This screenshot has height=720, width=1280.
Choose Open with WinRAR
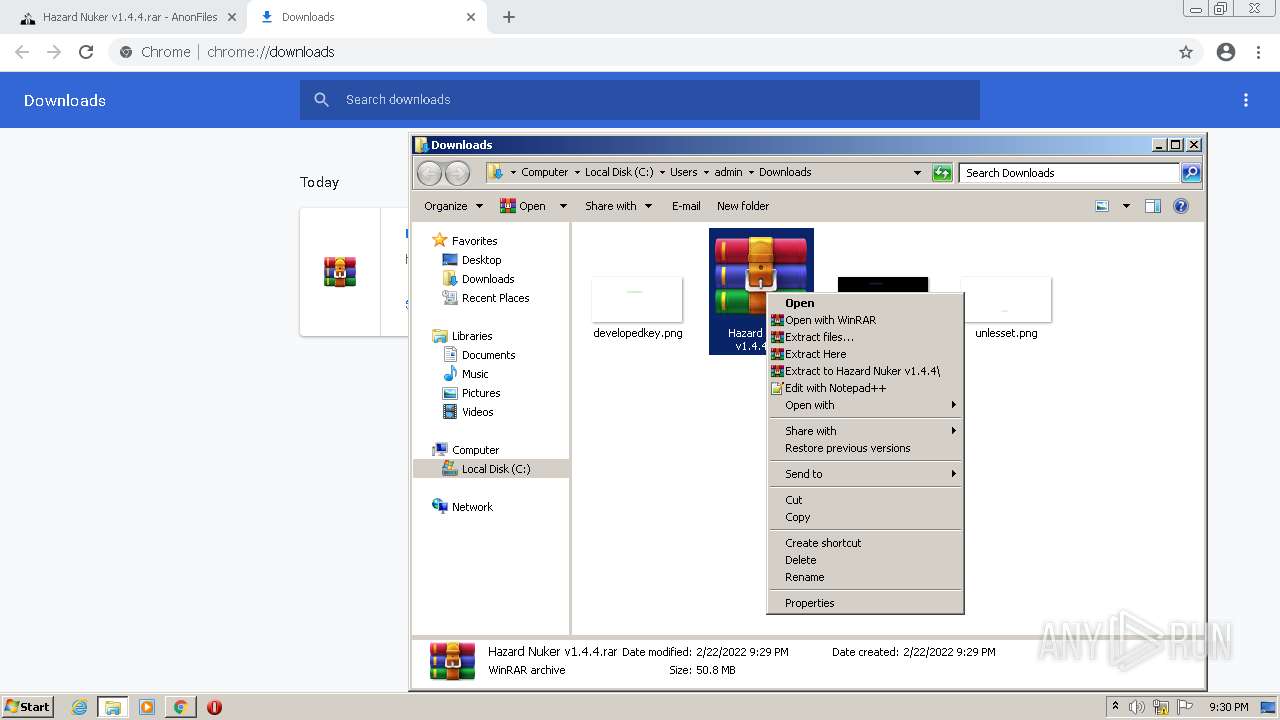[865, 320]
